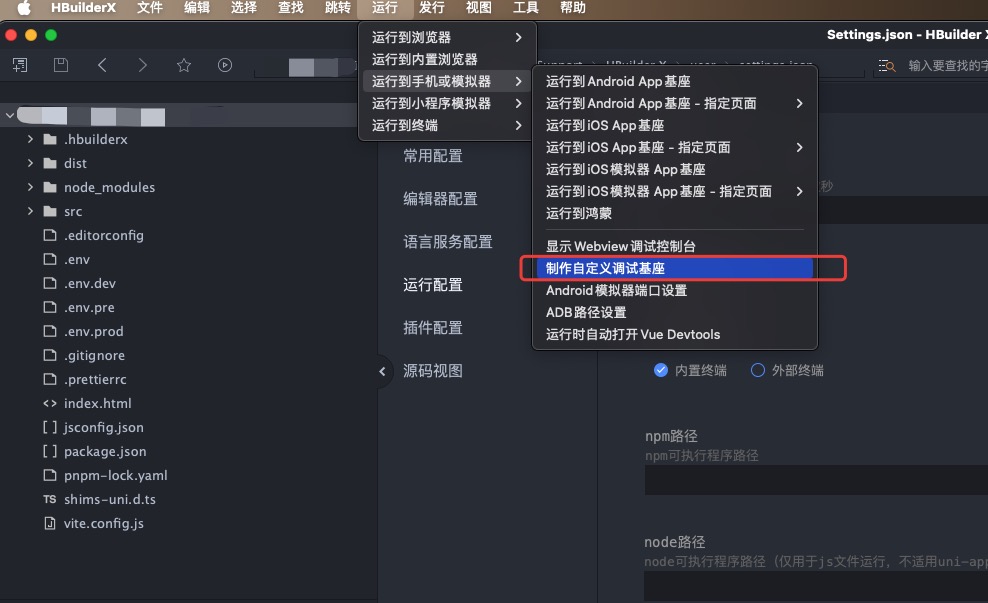Screen dimensions: 988x603
Task: Open the 运行到浏览器 submenu
Action: (447, 37)
